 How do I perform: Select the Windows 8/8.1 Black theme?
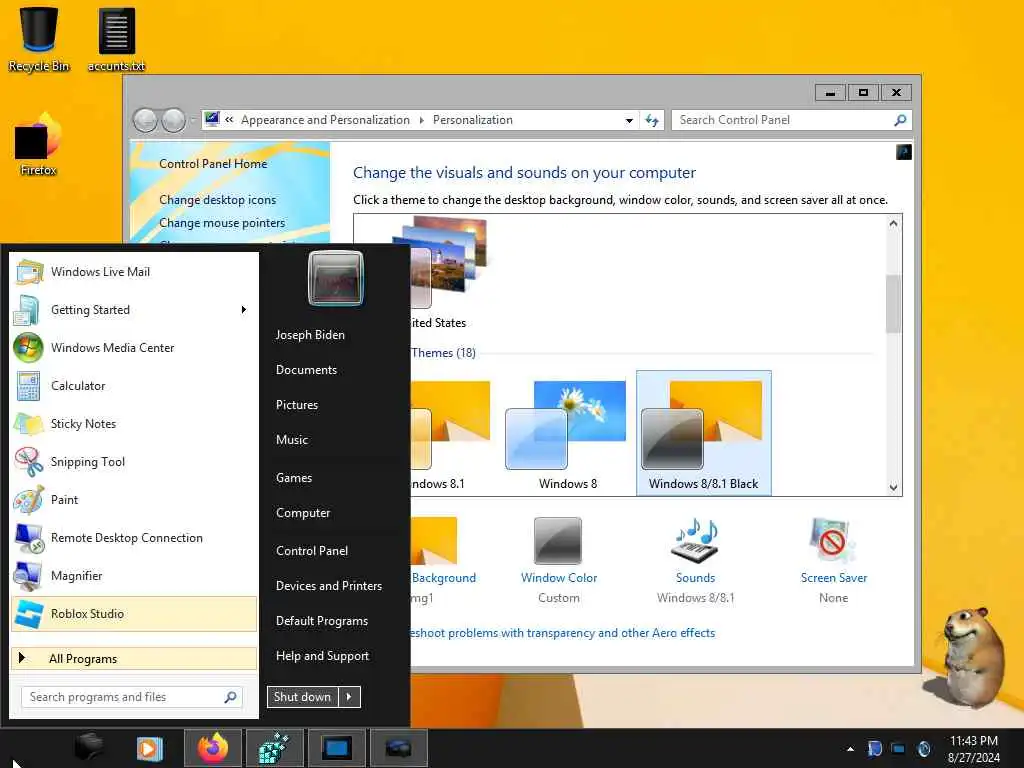tap(703, 433)
